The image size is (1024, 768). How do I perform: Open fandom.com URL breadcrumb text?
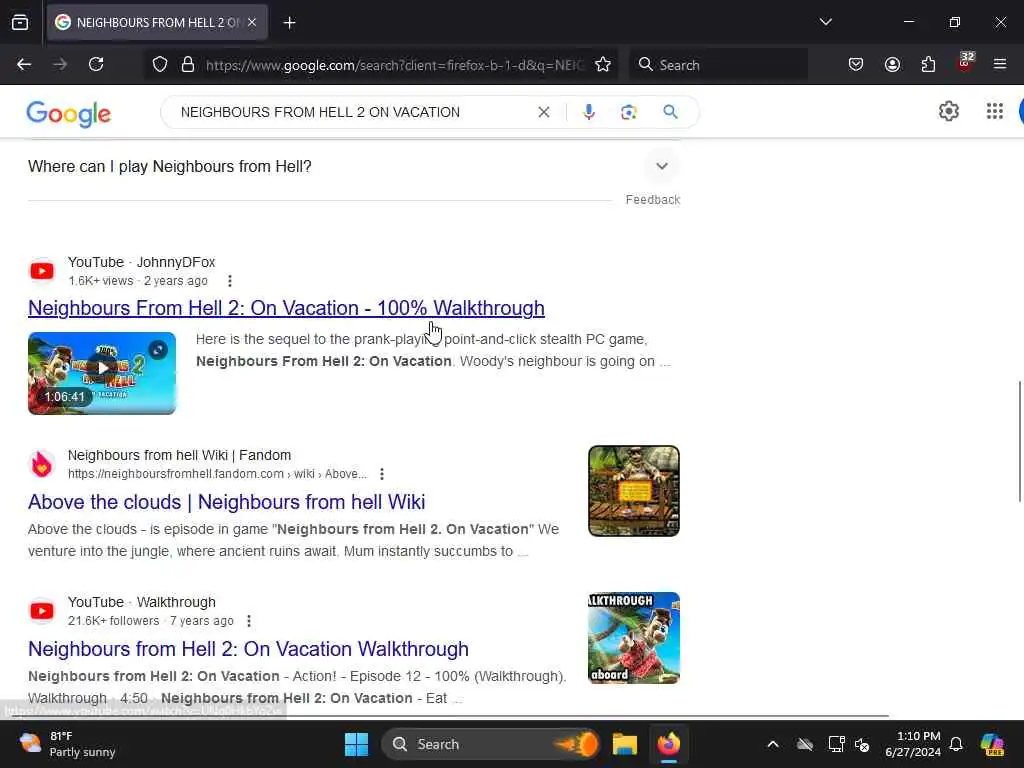click(x=217, y=474)
